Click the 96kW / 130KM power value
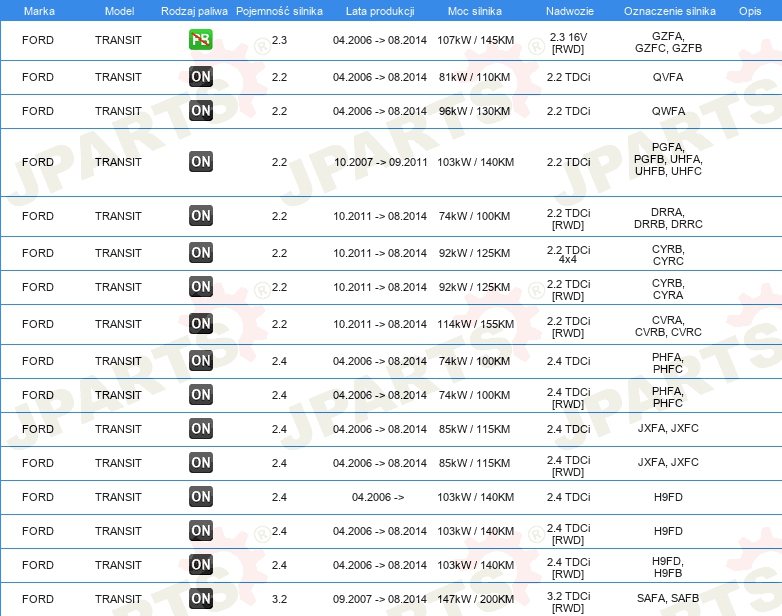The width and height of the screenshot is (782, 616). click(474, 111)
